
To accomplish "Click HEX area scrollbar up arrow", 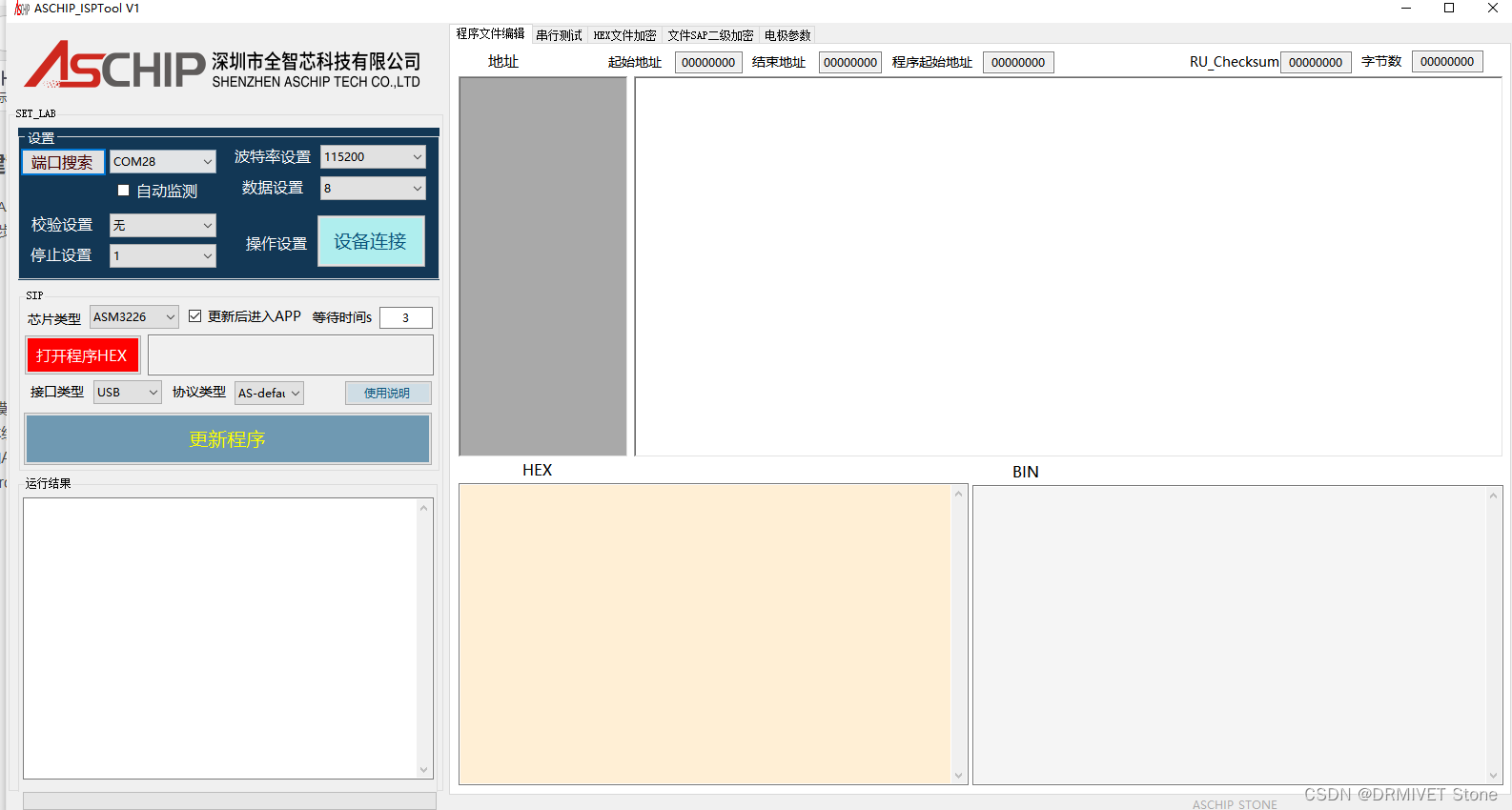I will [x=959, y=494].
